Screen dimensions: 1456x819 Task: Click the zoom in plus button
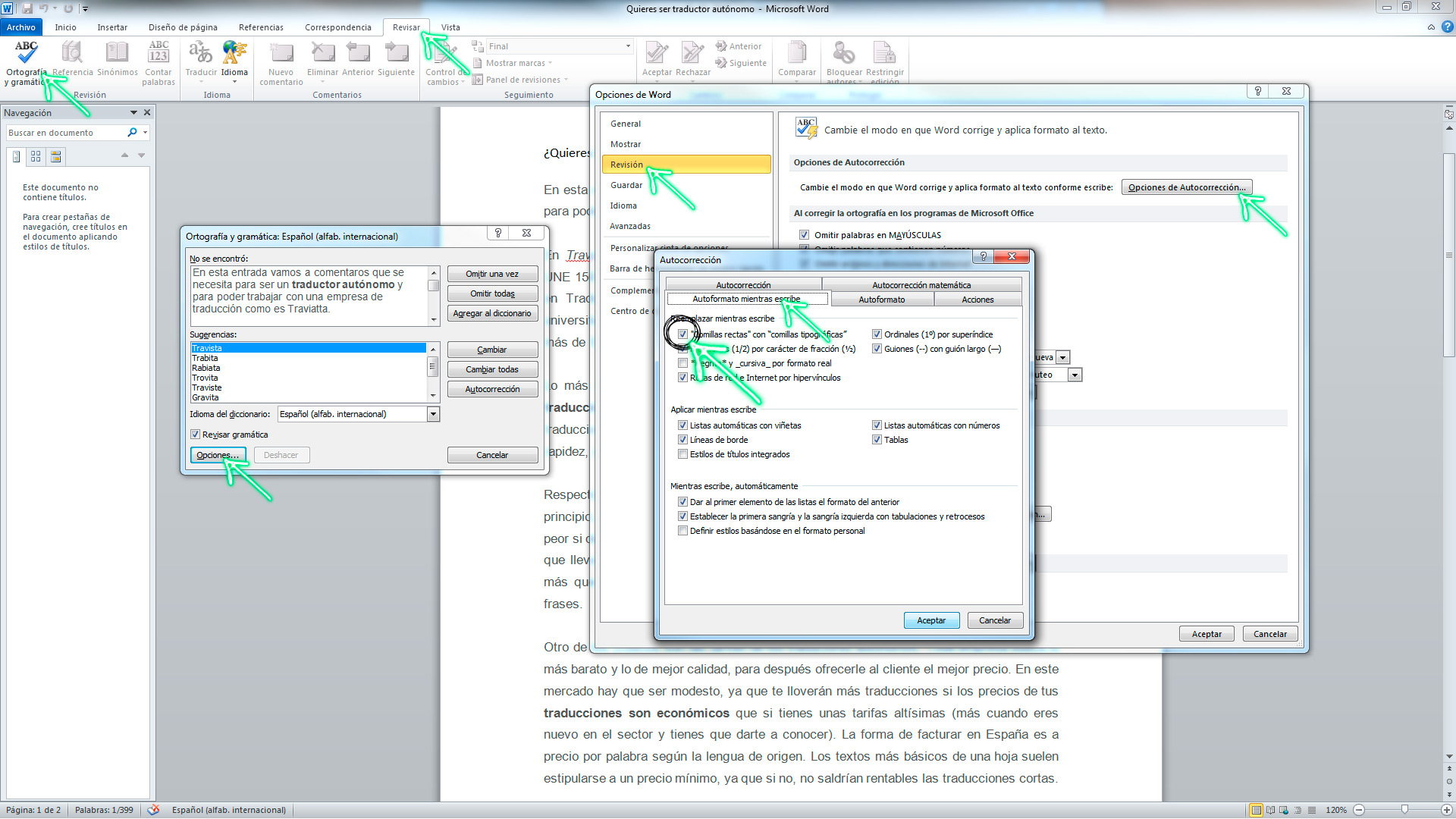click(x=1447, y=810)
